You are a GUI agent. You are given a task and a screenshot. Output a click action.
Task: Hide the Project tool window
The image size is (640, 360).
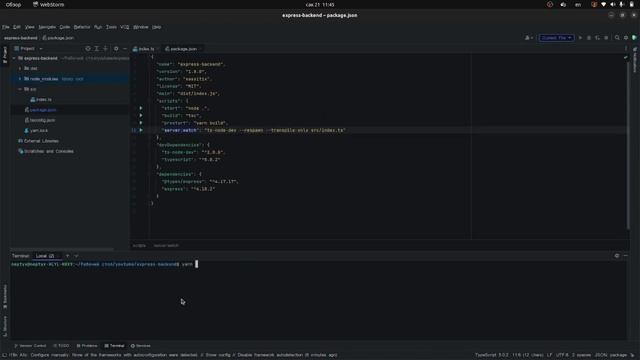[x=124, y=49]
